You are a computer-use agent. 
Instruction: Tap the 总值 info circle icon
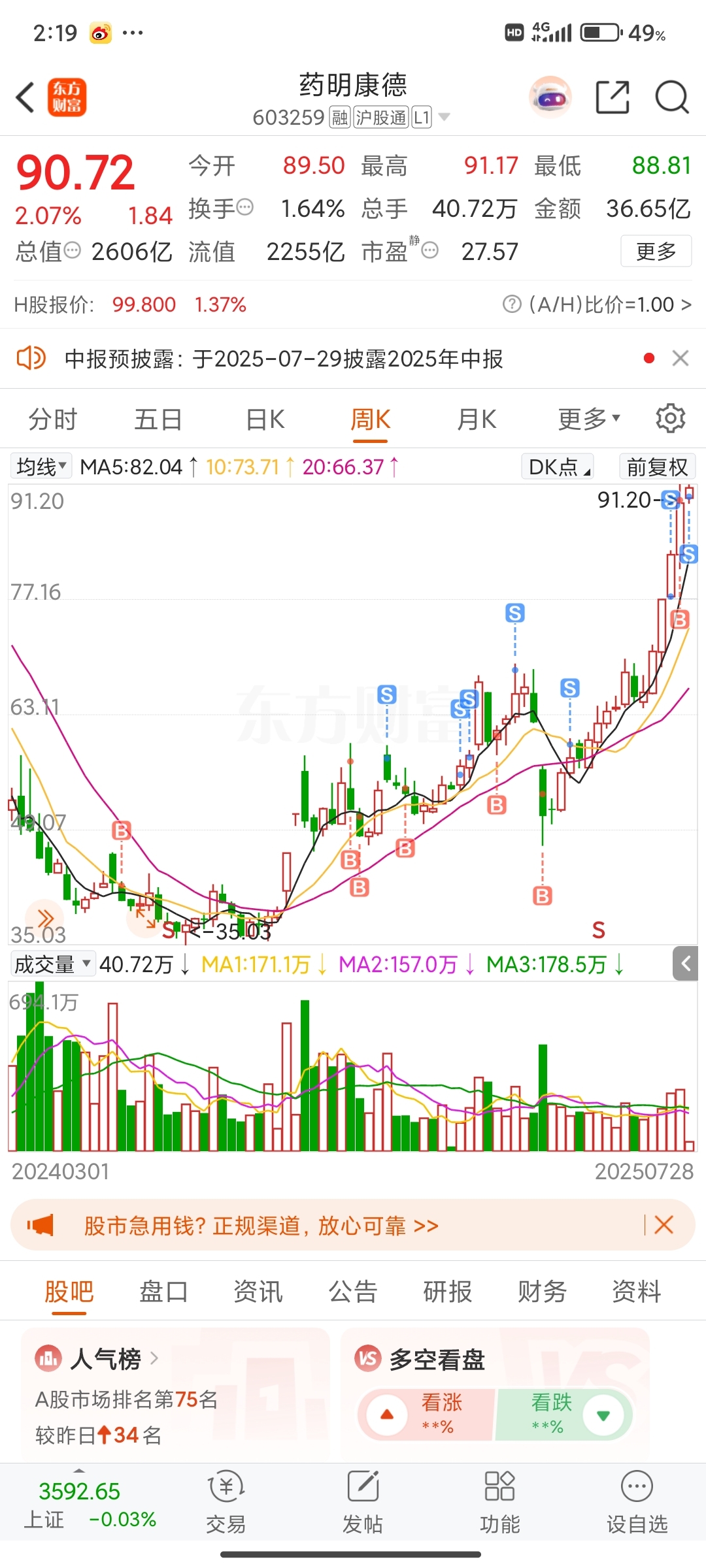(x=73, y=250)
